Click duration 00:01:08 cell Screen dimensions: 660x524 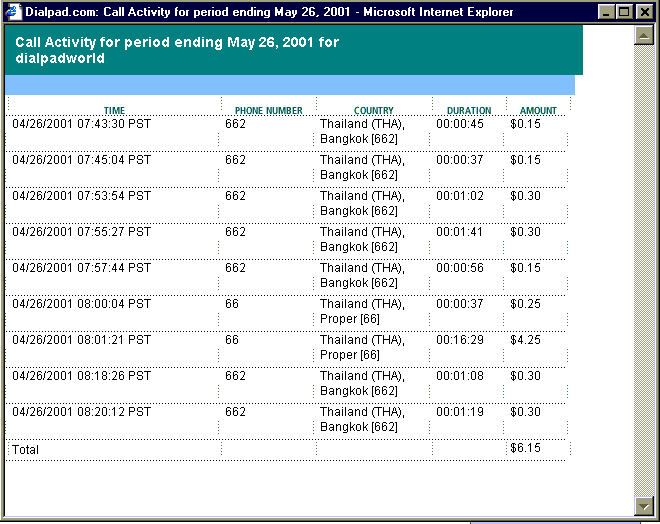[460, 376]
